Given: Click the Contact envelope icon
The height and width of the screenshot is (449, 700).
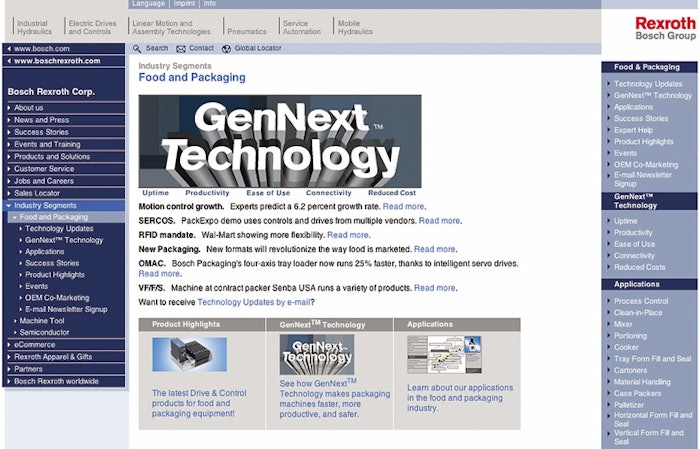Looking at the screenshot, I should tap(181, 49).
